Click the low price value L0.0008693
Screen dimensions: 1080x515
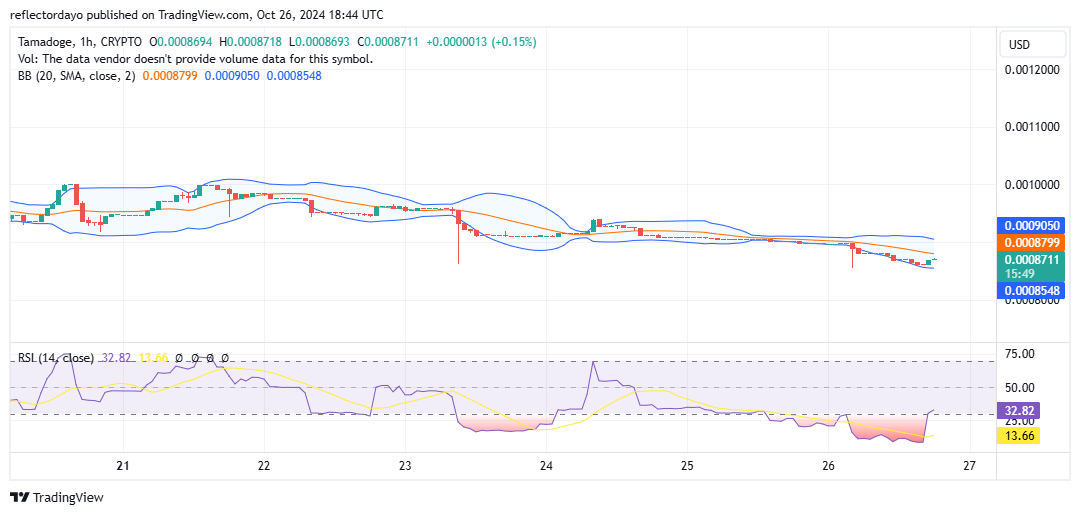point(321,43)
